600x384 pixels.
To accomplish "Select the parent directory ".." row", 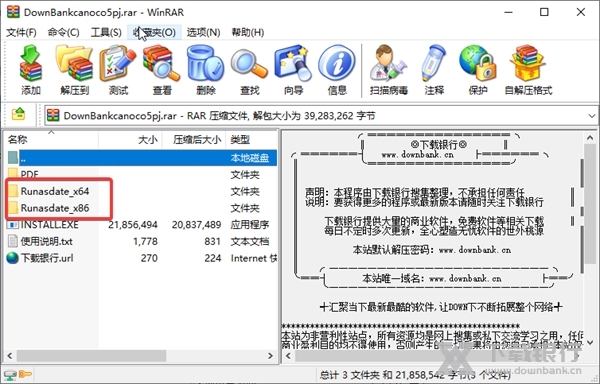I will click(142, 158).
